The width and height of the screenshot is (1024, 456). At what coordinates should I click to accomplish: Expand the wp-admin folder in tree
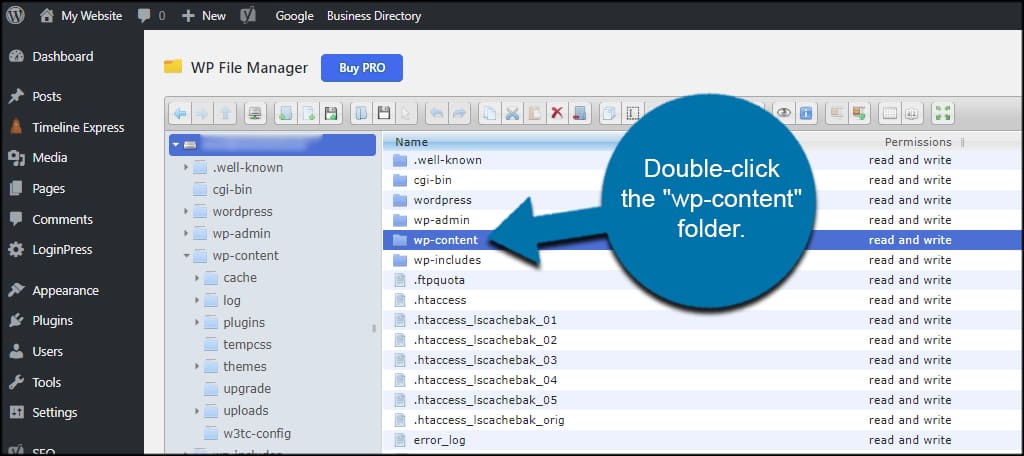pyautogui.click(x=186, y=234)
